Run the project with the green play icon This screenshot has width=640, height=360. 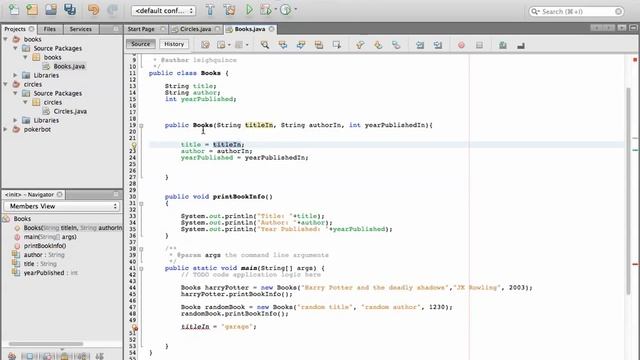click(x=249, y=9)
